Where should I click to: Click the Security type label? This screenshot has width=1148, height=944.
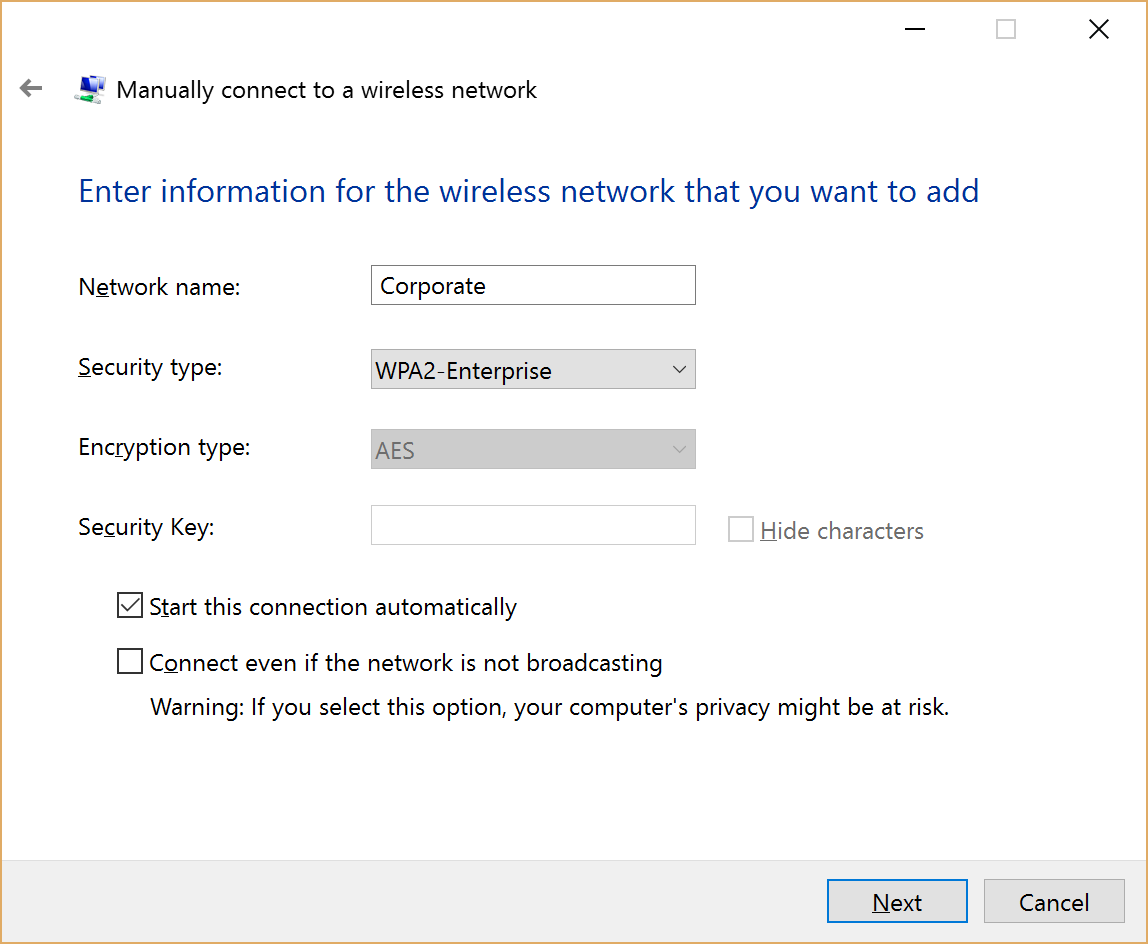point(150,367)
